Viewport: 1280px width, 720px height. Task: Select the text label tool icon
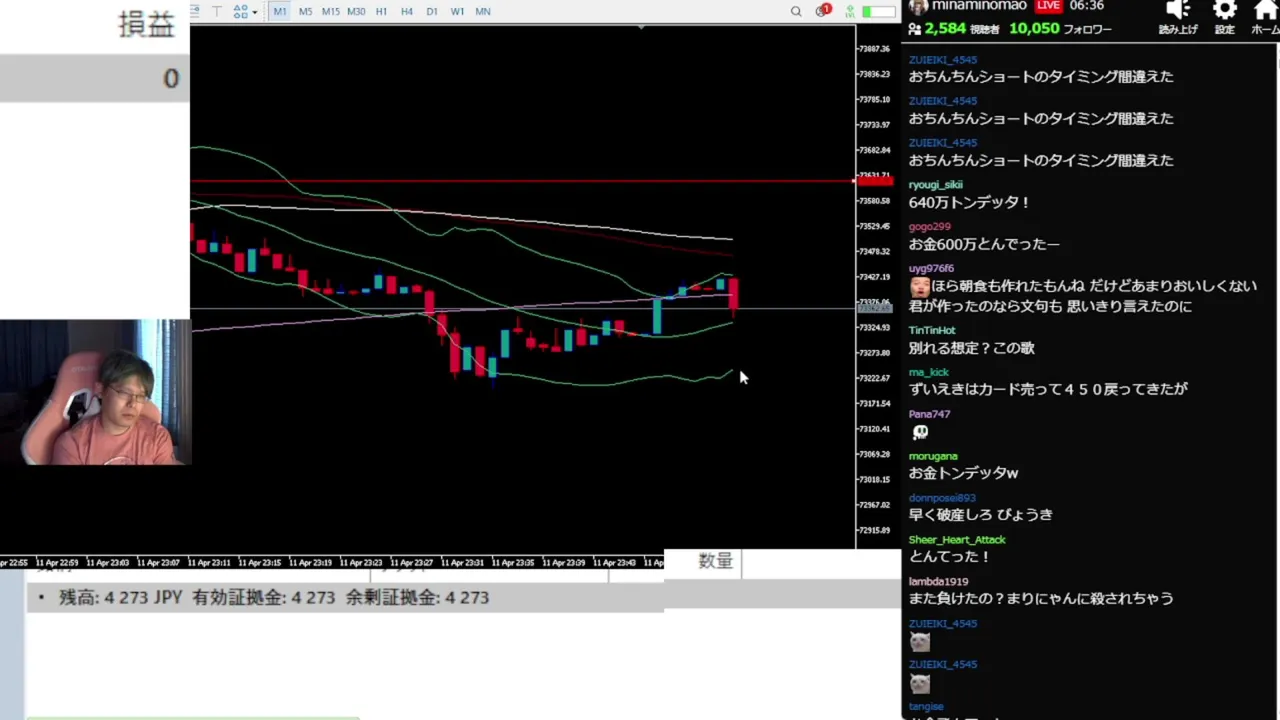click(216, 11)
